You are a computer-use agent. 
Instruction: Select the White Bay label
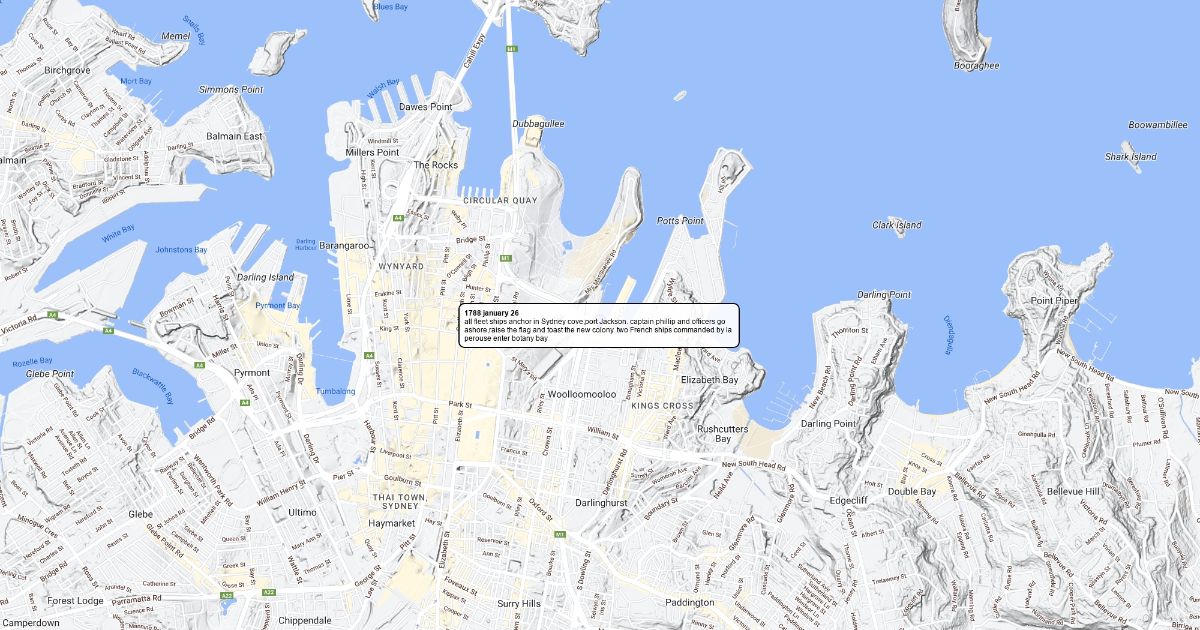119,234
